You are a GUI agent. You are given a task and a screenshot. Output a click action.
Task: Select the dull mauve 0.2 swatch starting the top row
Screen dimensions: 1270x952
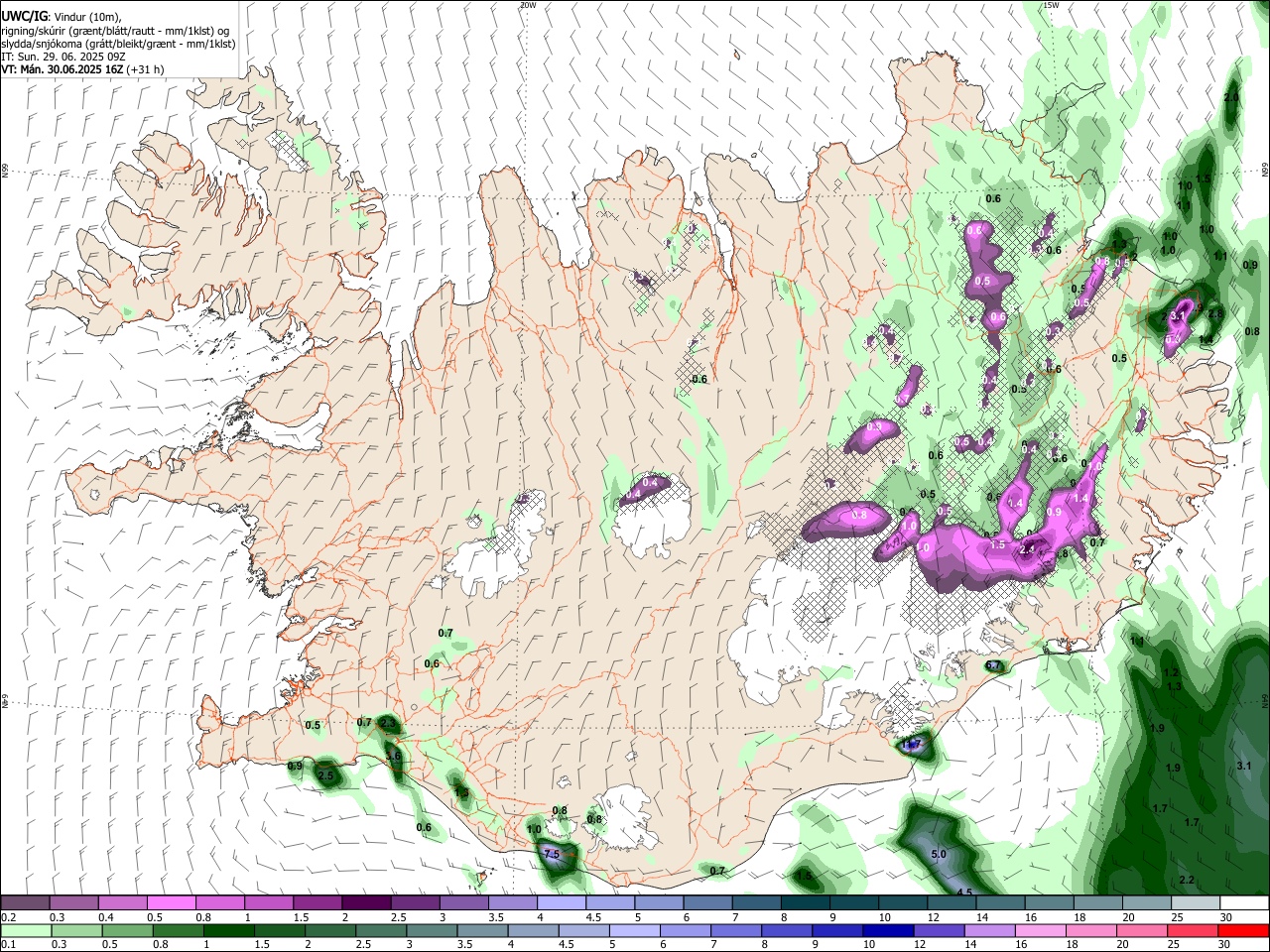pos(25,903)
